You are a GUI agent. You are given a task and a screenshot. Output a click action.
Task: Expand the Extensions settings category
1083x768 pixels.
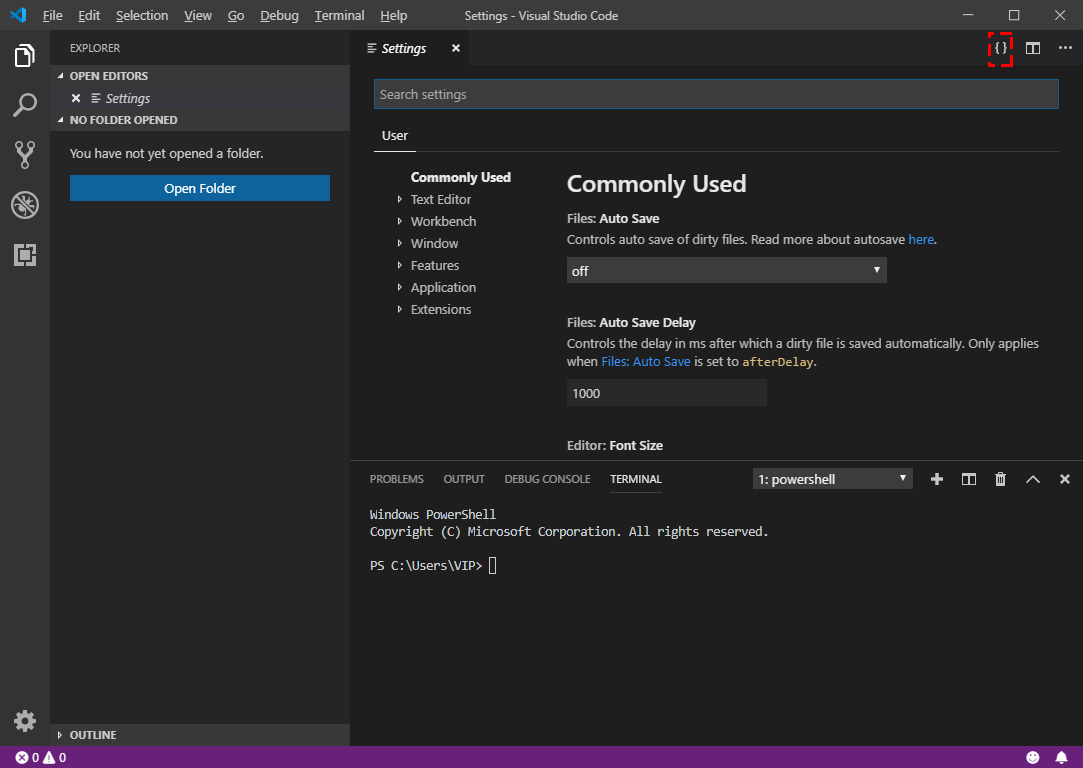pyautogui.click(x=400, y=310)
